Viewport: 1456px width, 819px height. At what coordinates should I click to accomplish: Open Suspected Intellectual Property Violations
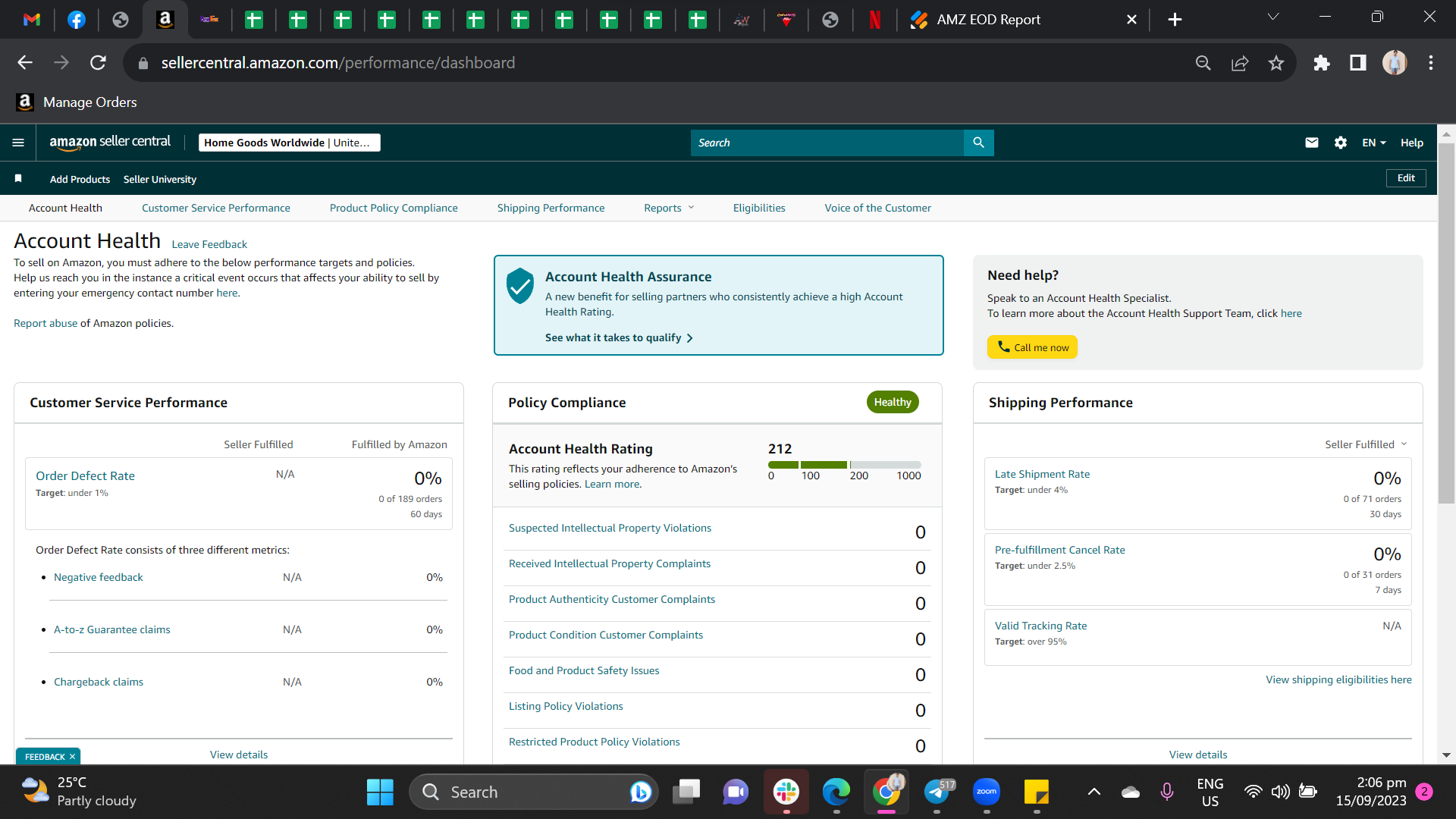tap(610, 529)
